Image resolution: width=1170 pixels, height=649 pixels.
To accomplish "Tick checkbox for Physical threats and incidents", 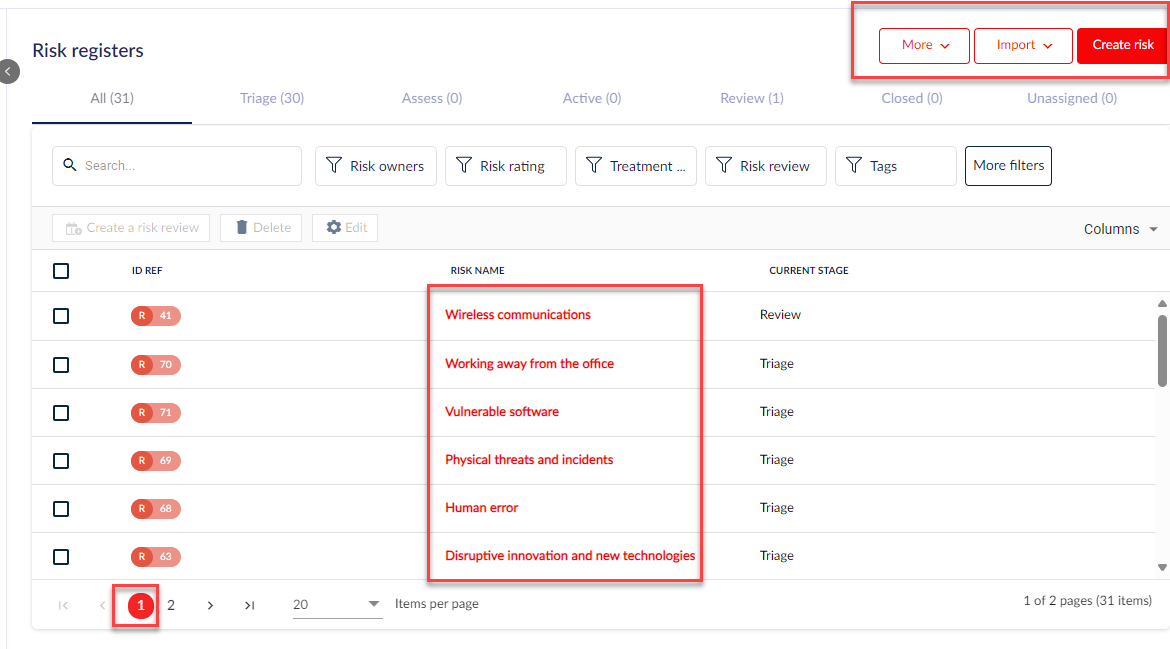I will [61, 461].
